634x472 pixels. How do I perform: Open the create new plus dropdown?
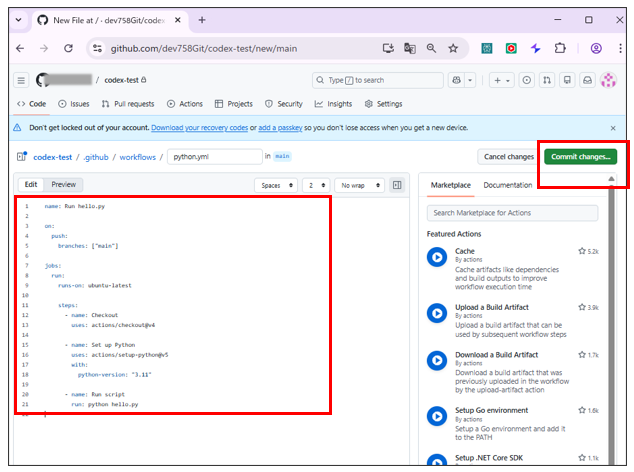click(502, 80)
